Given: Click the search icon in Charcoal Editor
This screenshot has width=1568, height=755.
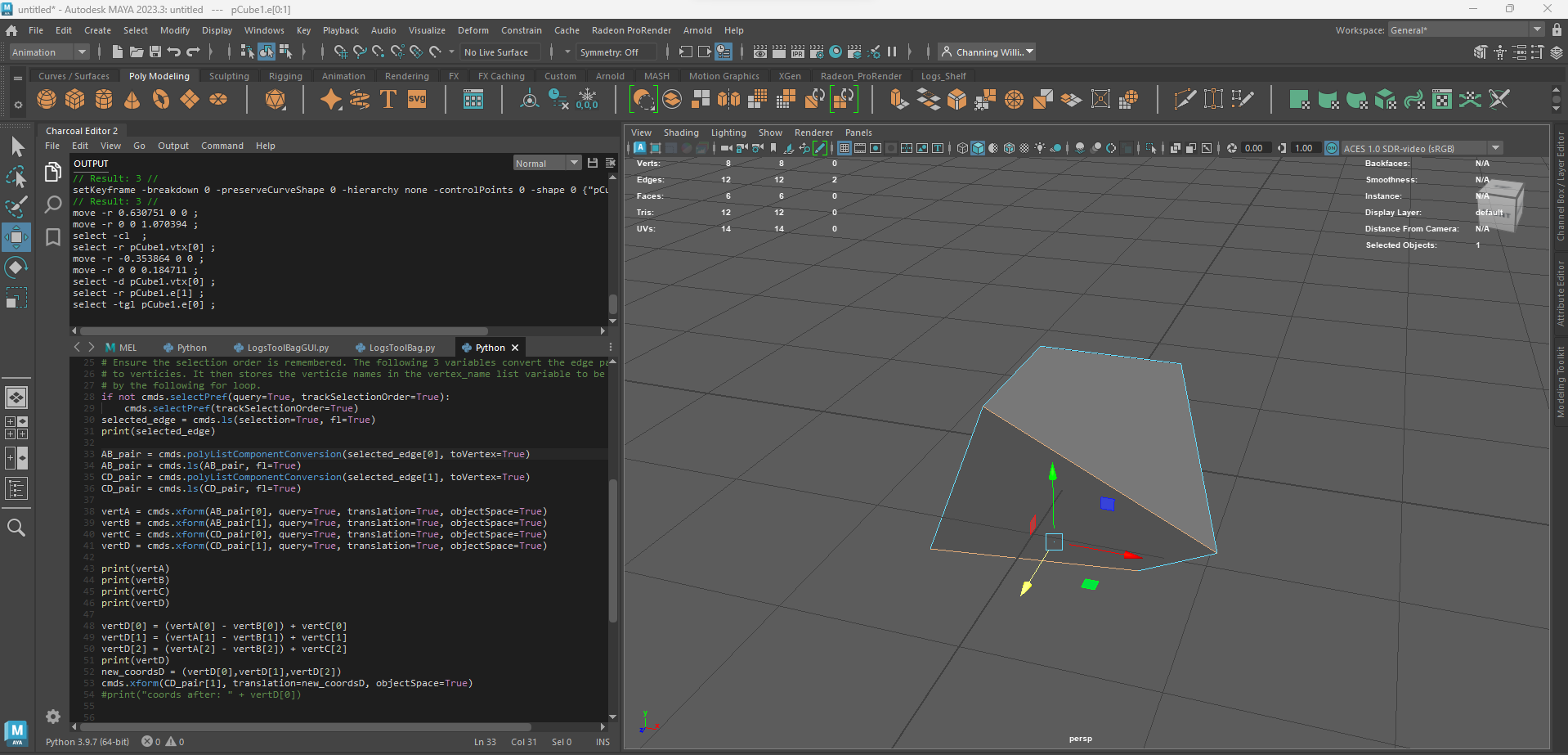Looking at the screenshot, I should [x=53, y=204].
